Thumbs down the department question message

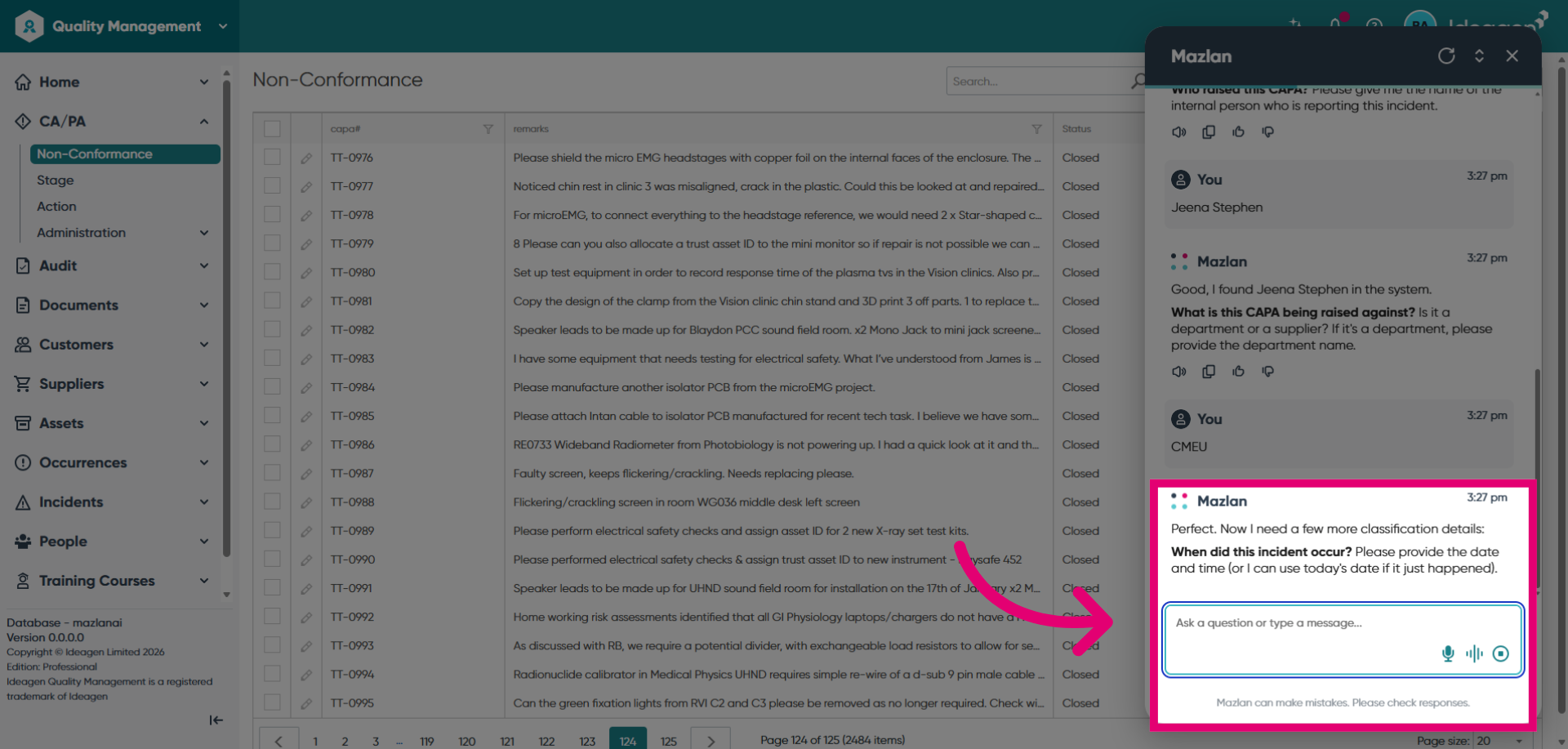tap(1267, 372)
